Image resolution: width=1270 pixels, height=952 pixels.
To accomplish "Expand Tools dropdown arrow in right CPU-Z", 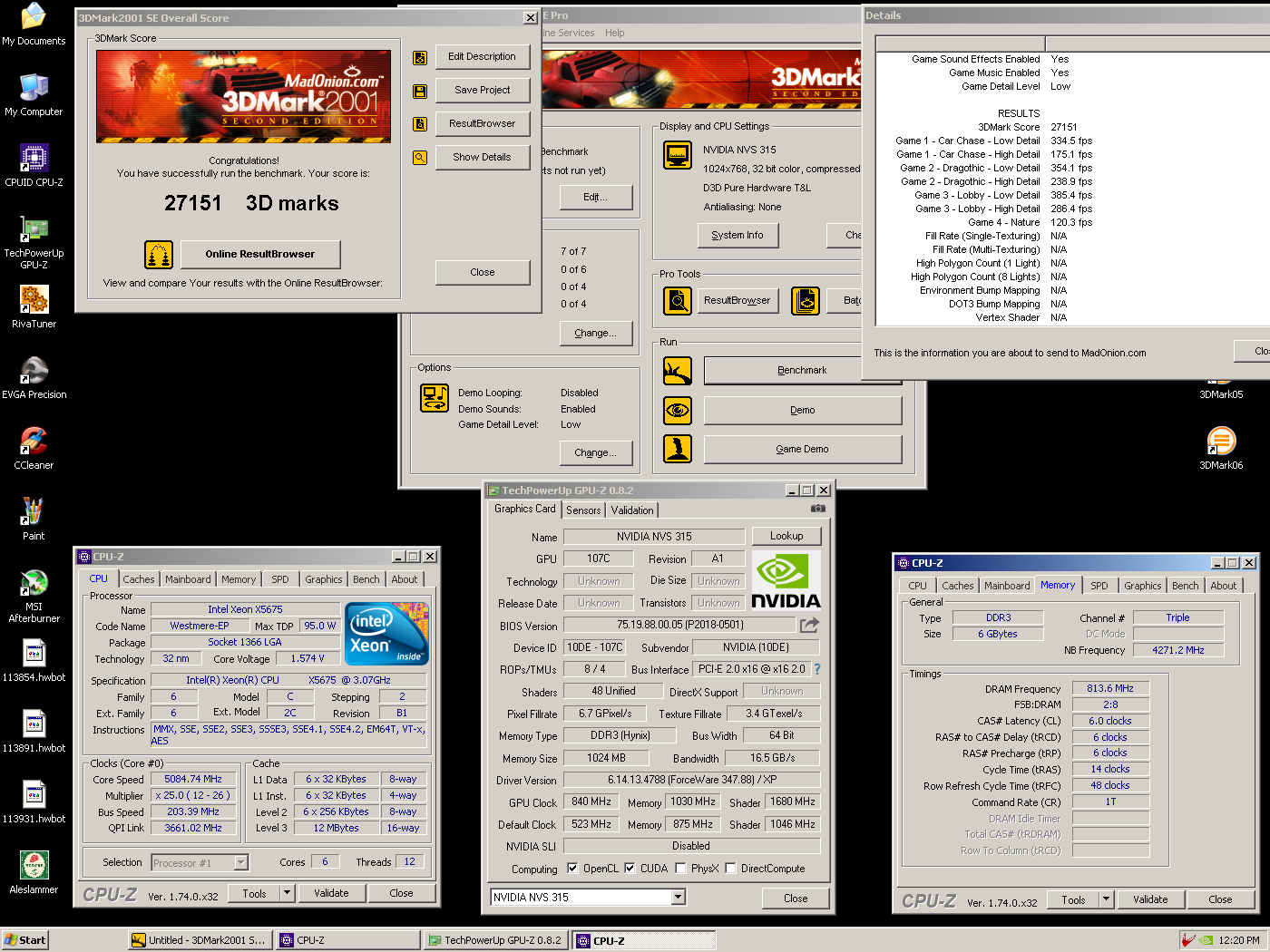I will tap(1106, 899).
